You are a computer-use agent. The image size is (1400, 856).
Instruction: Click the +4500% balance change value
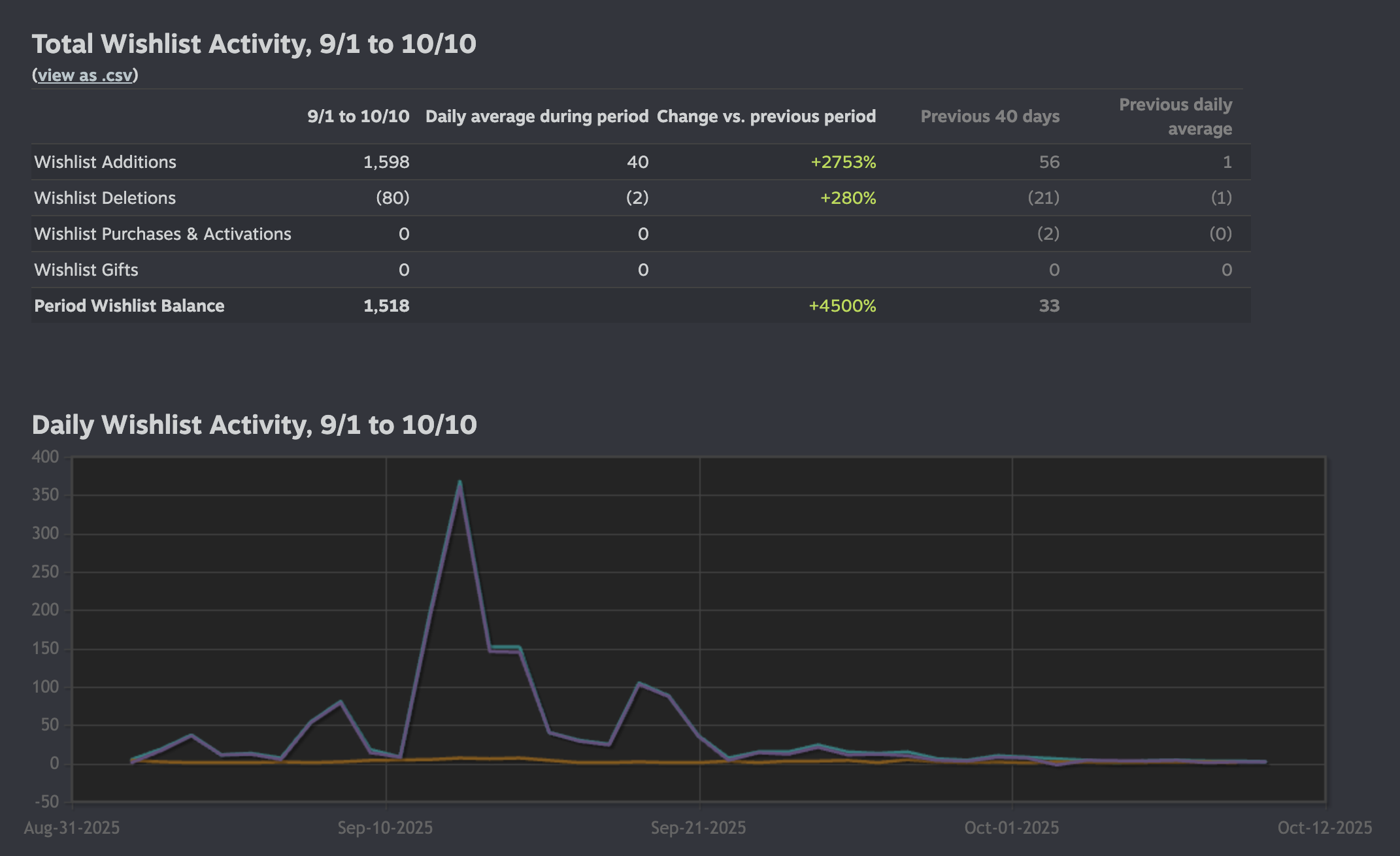point(842,306)
